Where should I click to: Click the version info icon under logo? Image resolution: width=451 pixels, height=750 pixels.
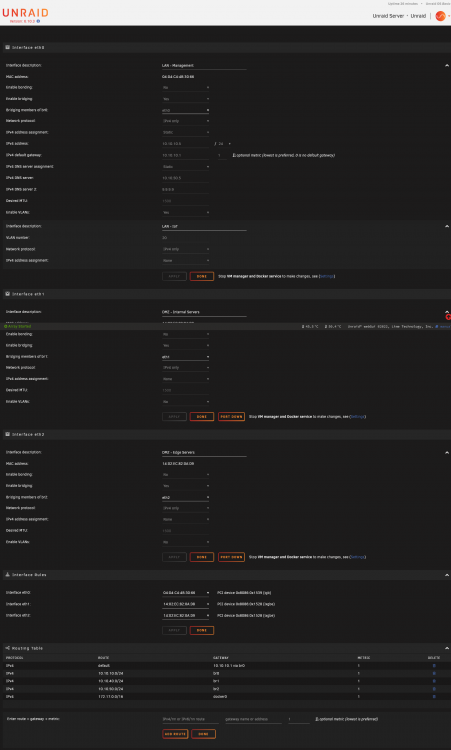pos(38,22)
